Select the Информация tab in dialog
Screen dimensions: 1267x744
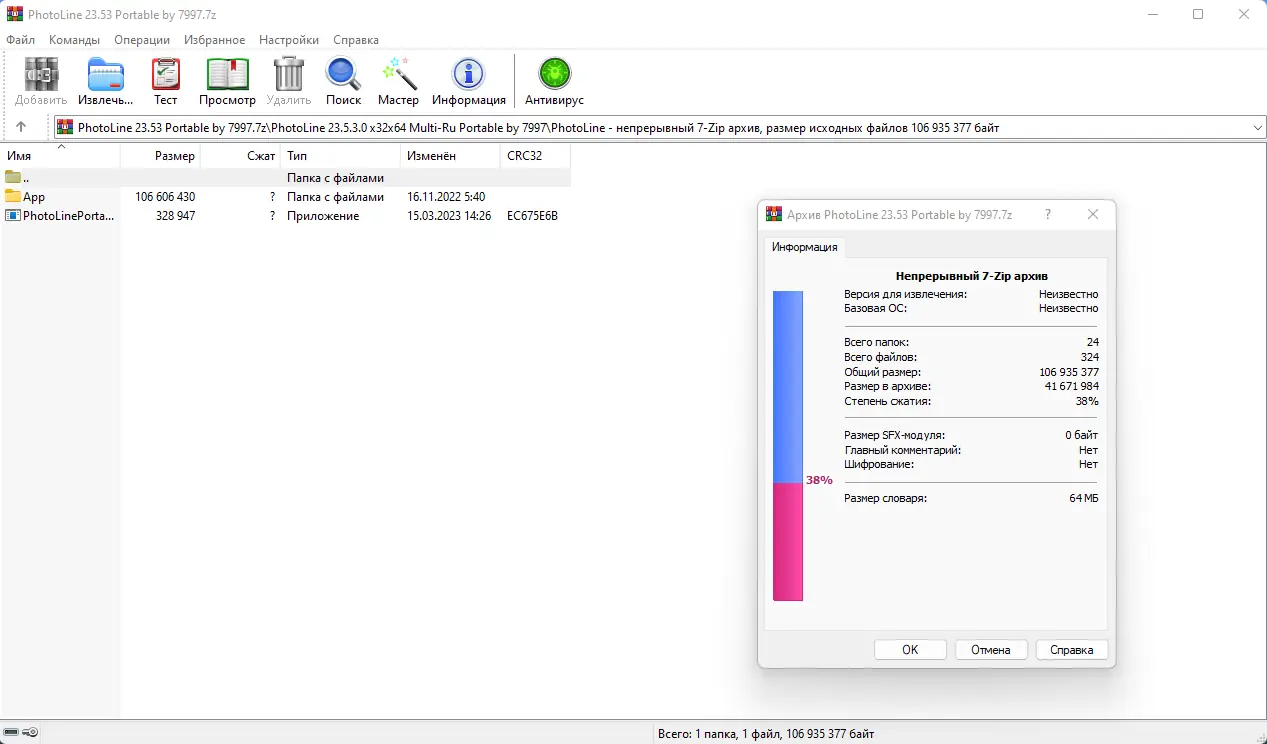point(805,247)
